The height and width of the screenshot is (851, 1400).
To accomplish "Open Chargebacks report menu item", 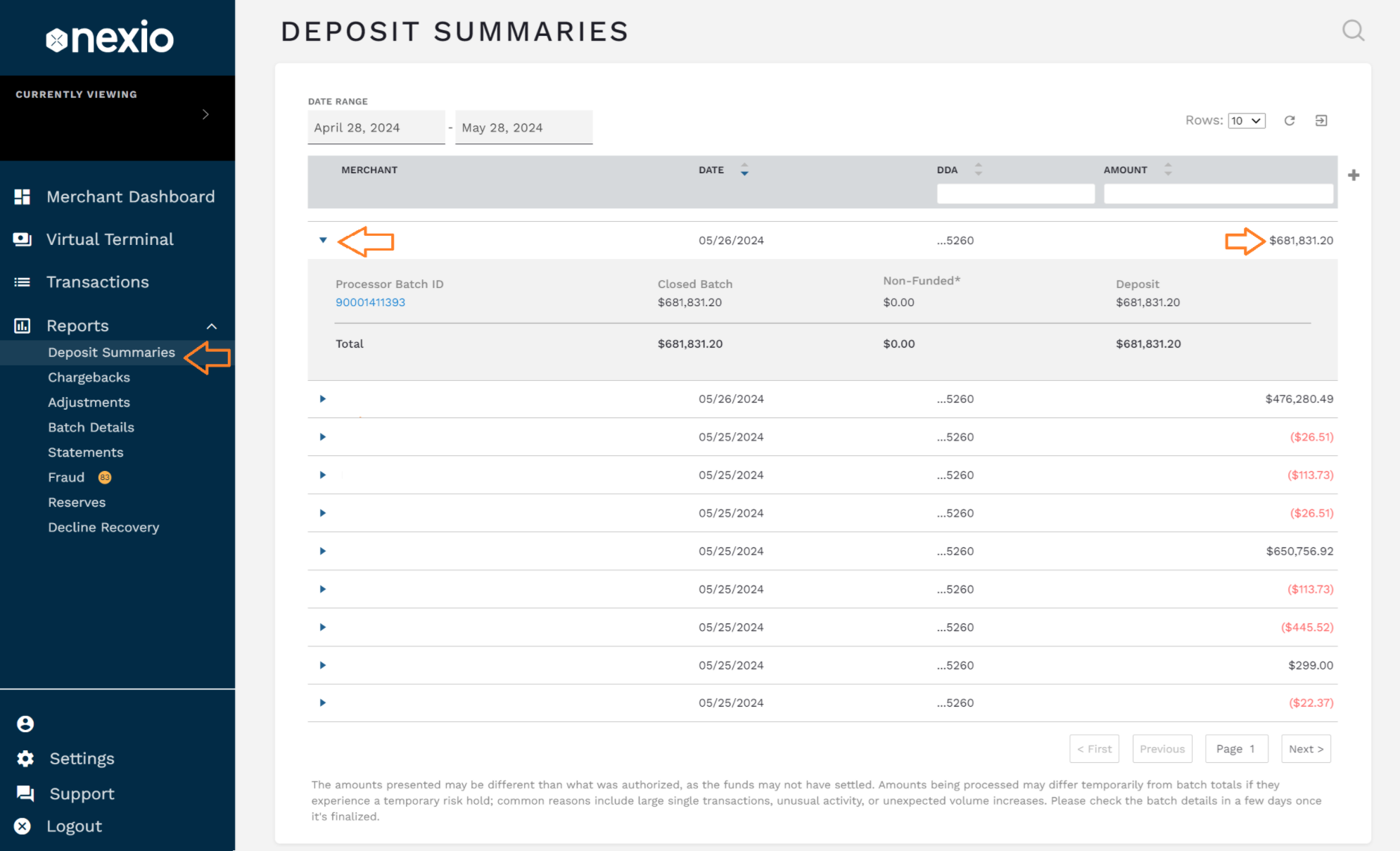I will coord(89,377).
